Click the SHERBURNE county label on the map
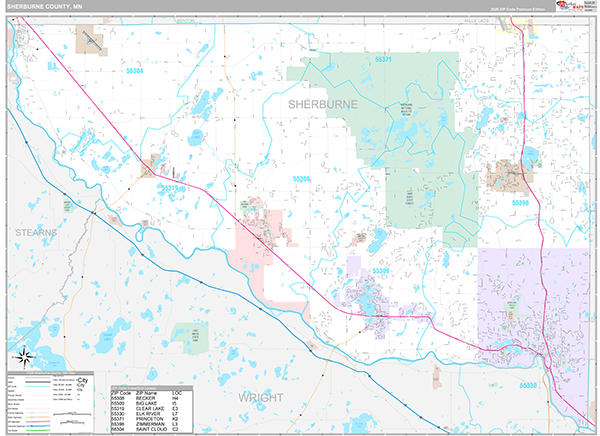The image size is (600, 436). [x=323, y=105]
